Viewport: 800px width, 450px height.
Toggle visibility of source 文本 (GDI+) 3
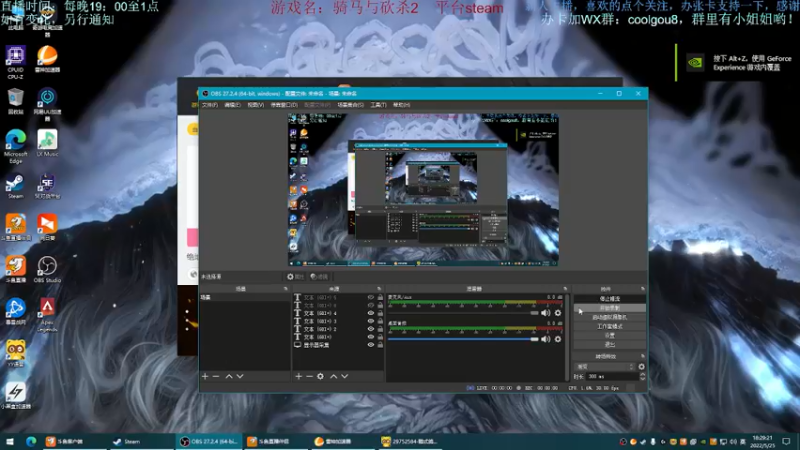(x=370, y=321)
